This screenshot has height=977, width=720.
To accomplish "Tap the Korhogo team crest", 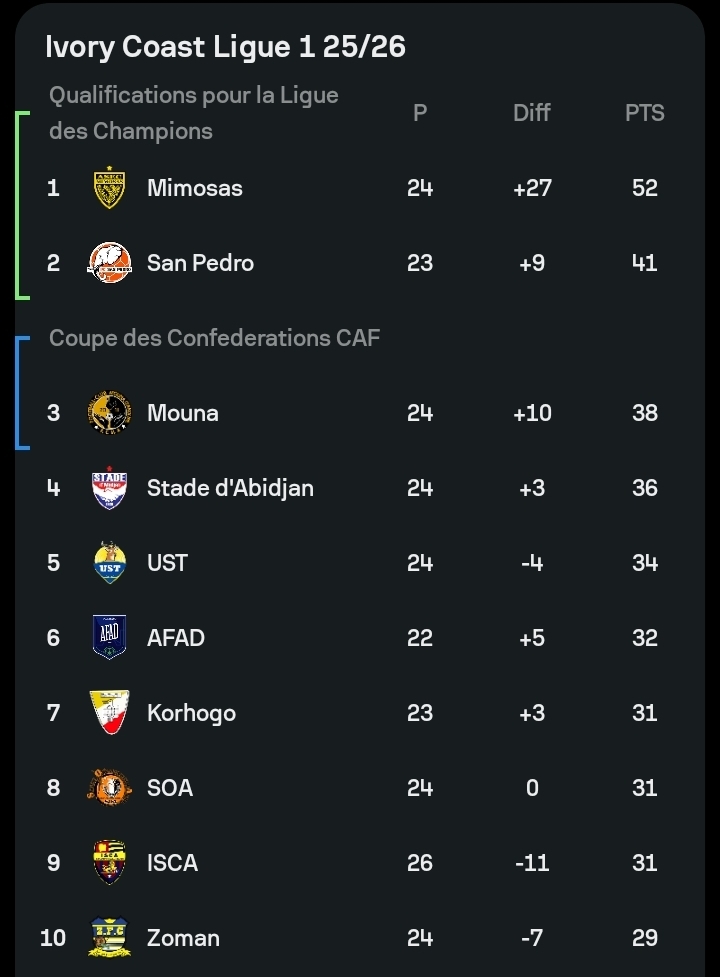I will (x=109, y=713).
